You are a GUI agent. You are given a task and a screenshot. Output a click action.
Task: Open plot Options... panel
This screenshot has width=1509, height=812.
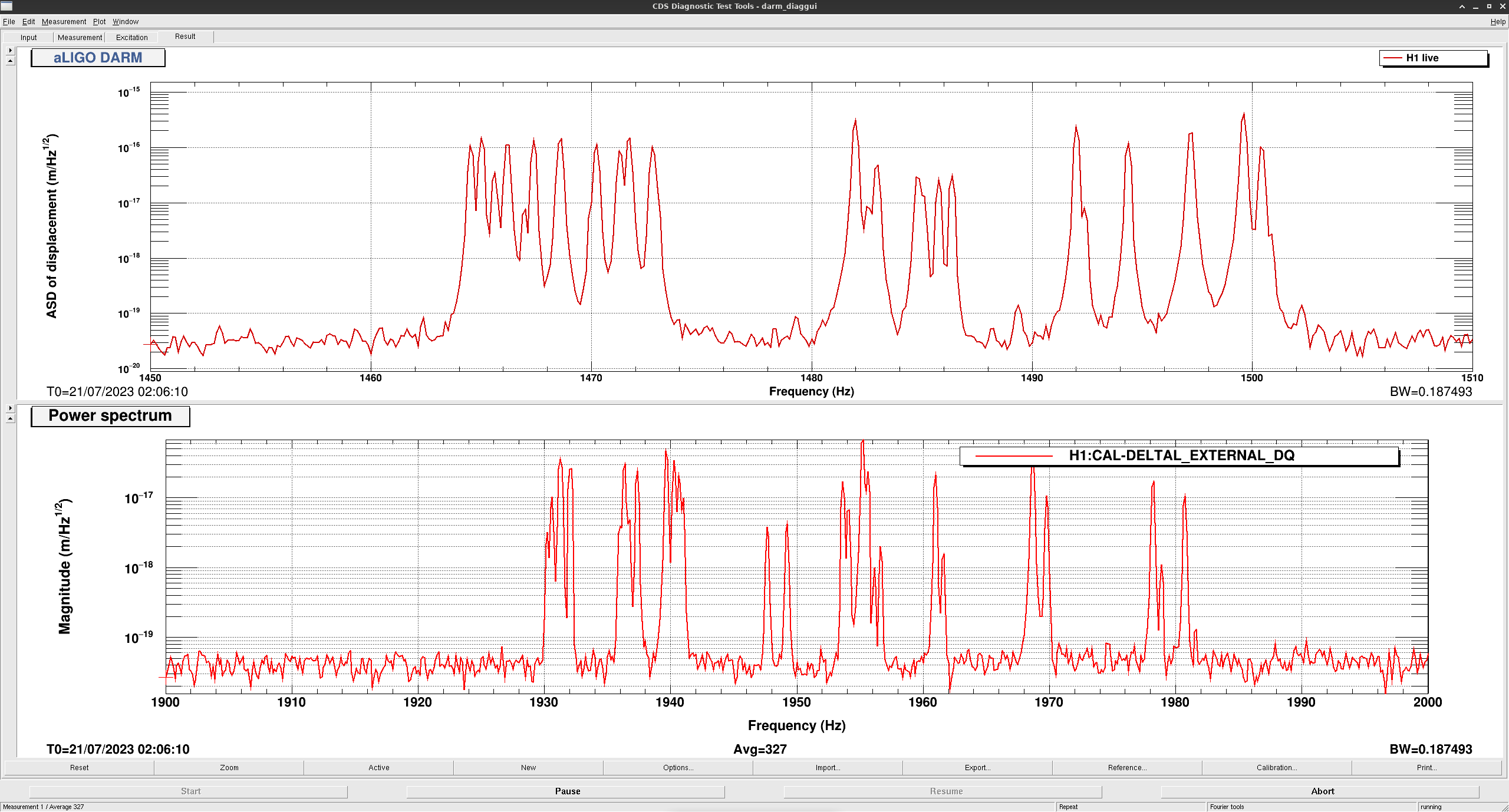(678, 767)
